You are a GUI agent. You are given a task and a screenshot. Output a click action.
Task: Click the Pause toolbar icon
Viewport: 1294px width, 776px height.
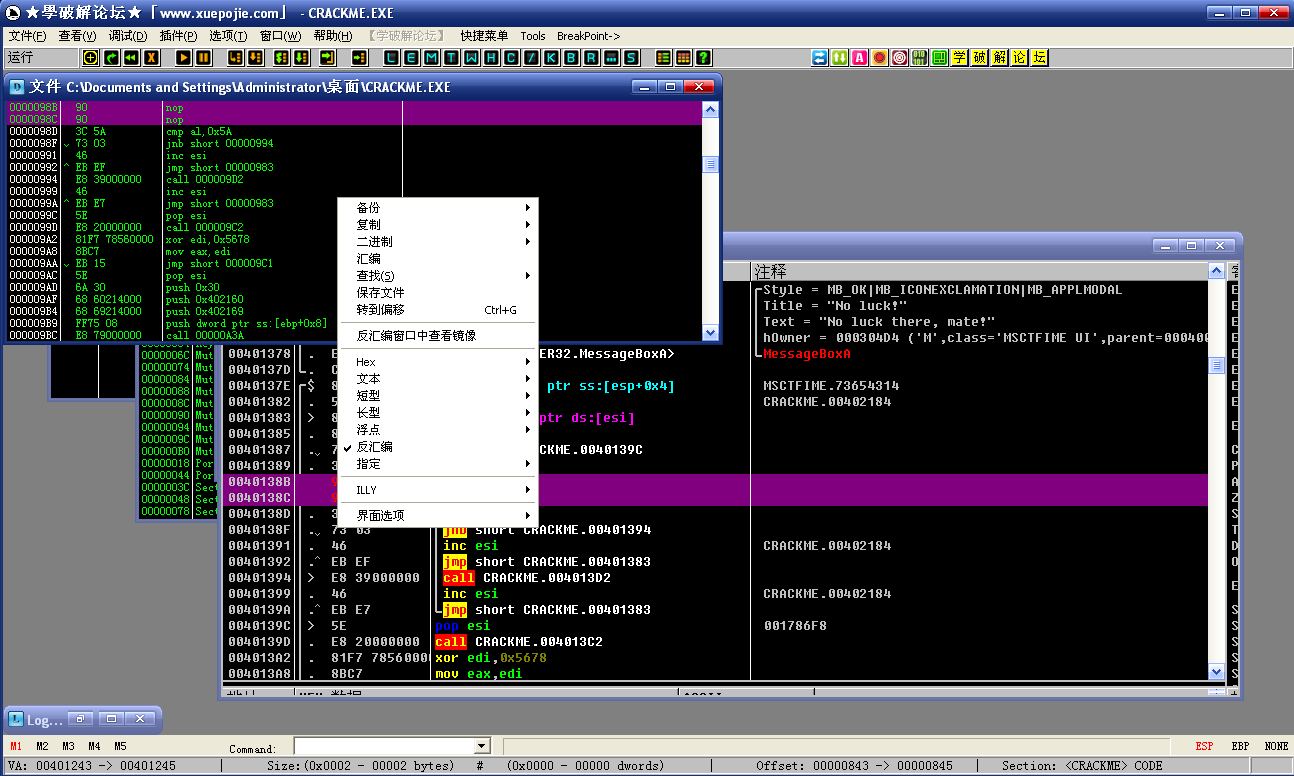[203, 58]
